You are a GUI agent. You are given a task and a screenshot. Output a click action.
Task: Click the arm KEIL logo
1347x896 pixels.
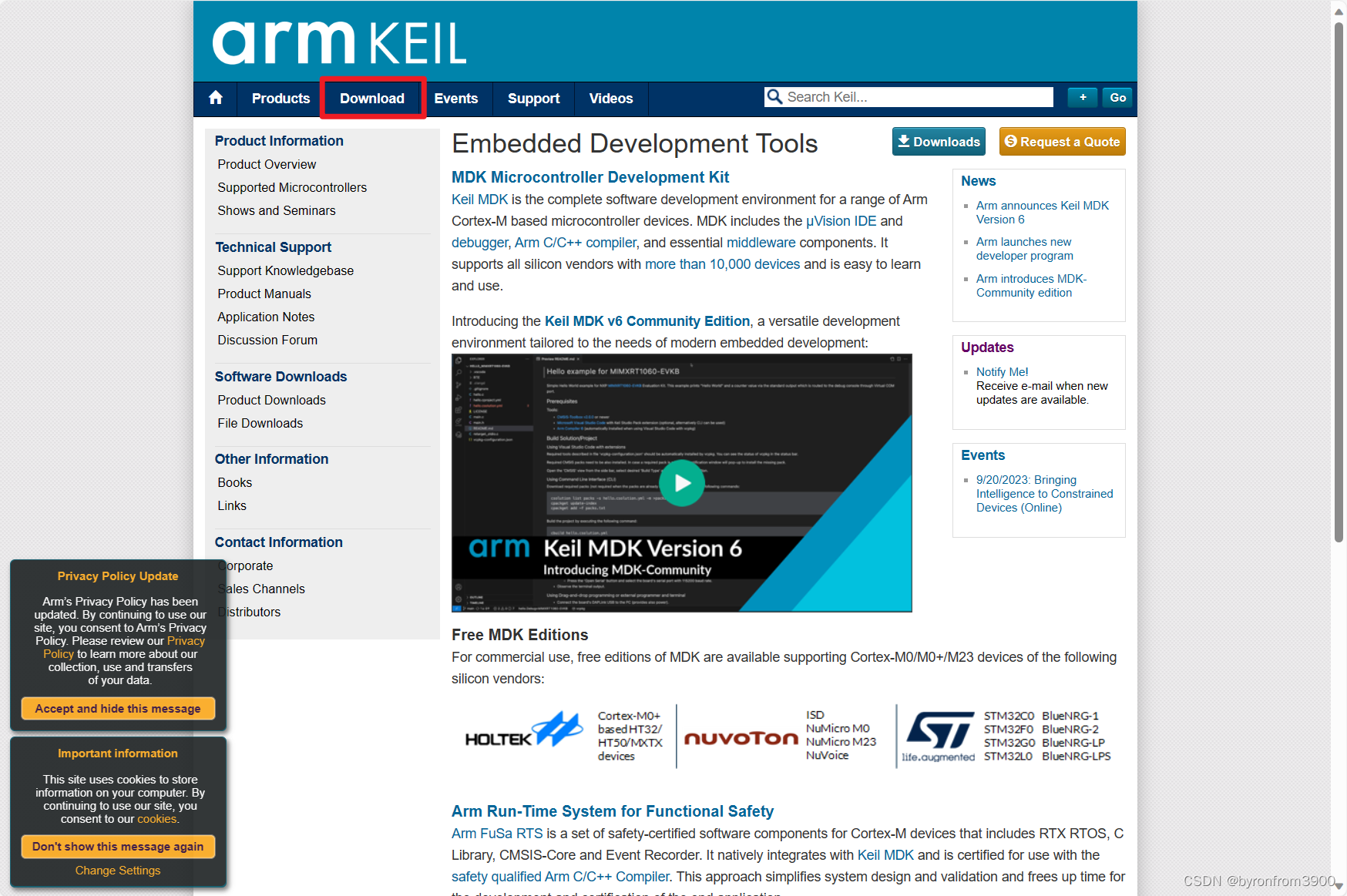[339, 41]
